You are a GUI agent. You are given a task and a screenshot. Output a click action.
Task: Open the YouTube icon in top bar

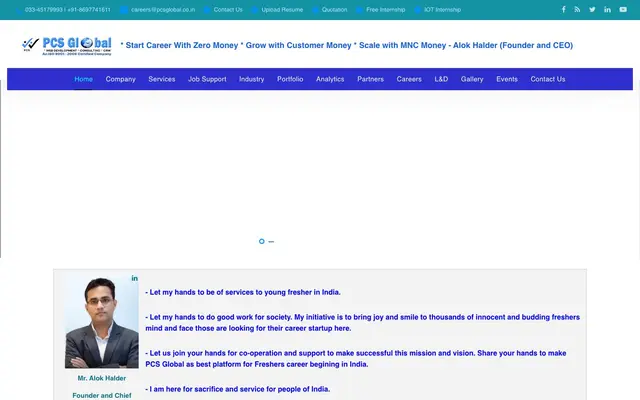pyautogui.click(x=623, y=9)
